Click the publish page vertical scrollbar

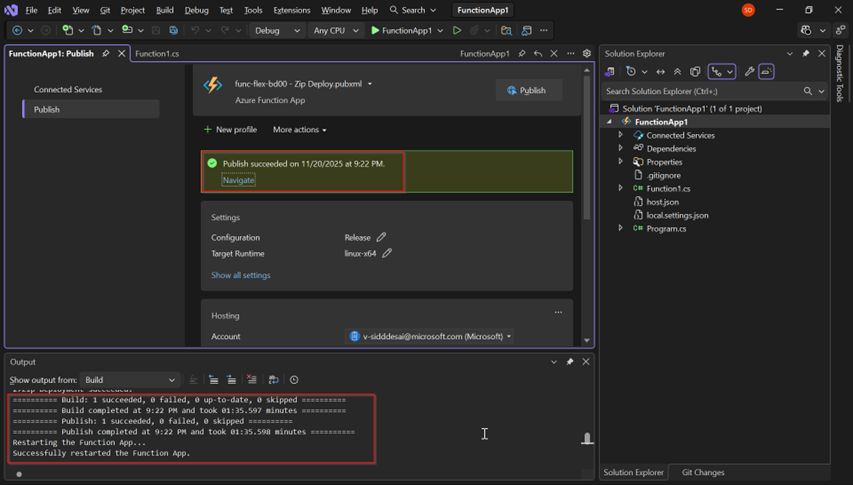click(x=587, y=150)
